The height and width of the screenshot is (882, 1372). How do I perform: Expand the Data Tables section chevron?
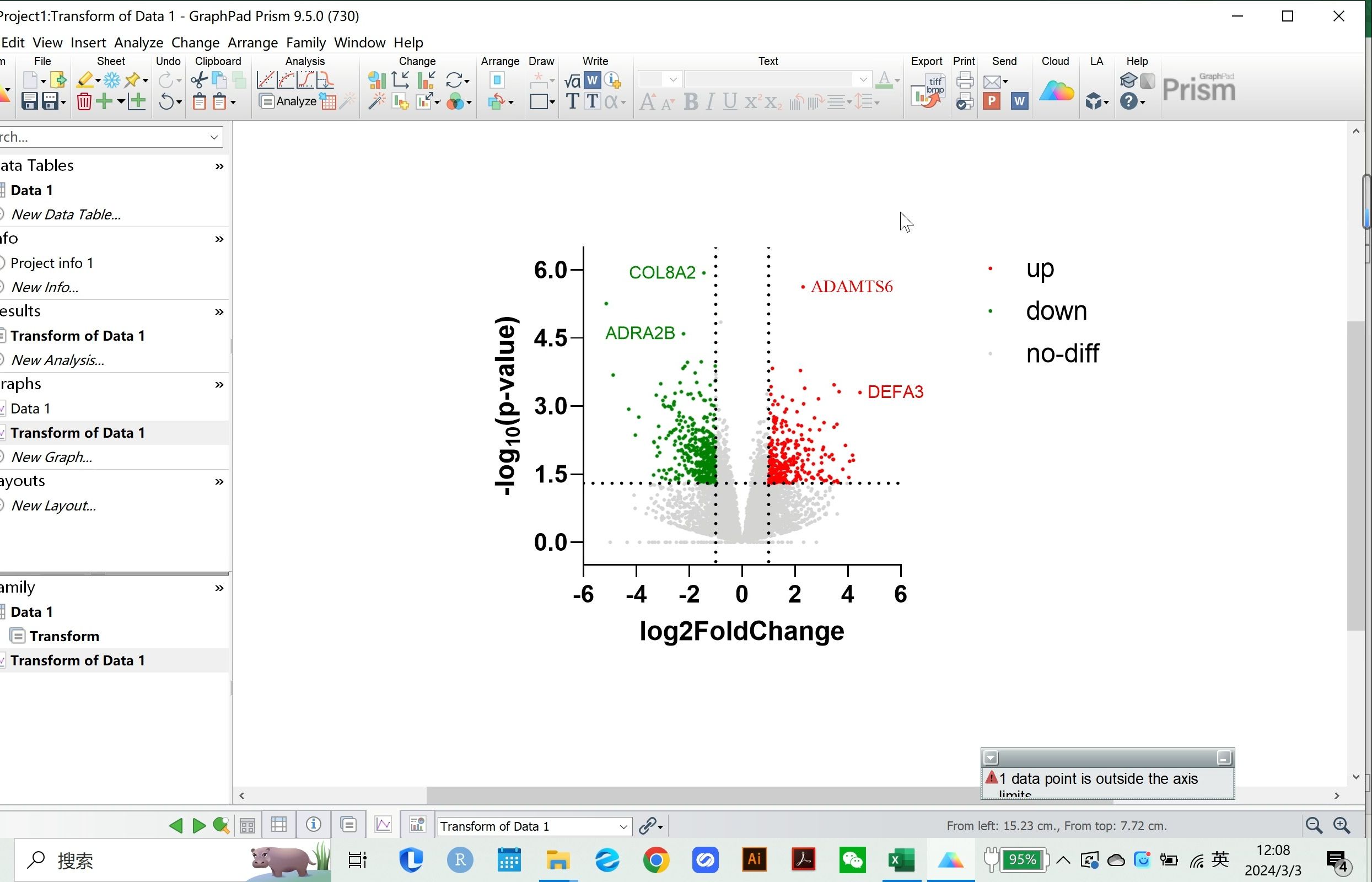coord(219,166)
